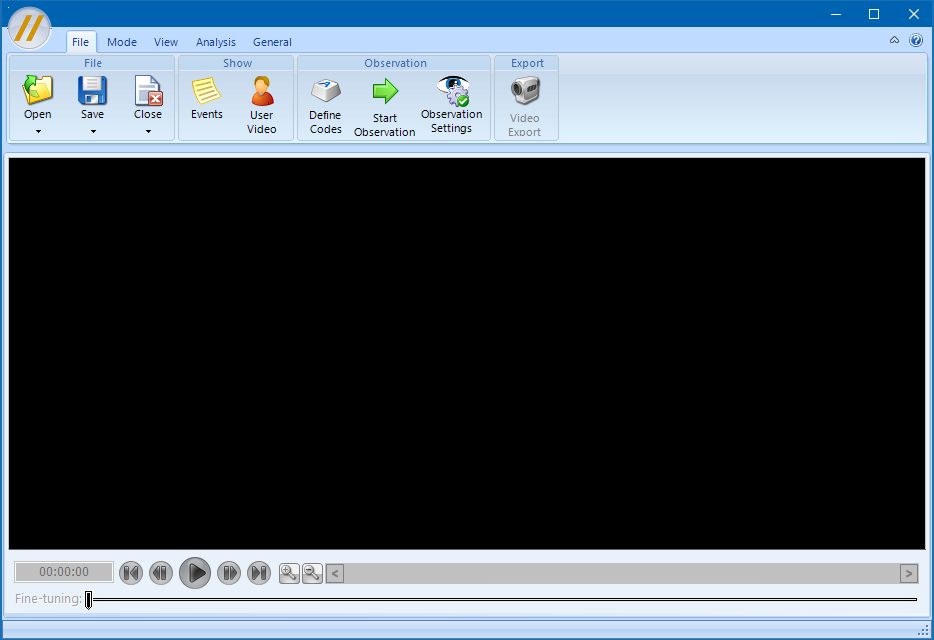This screenshot has width=934, height=640.
Task: Switch to the Mode ribbon tab
Action: point(122,42)
